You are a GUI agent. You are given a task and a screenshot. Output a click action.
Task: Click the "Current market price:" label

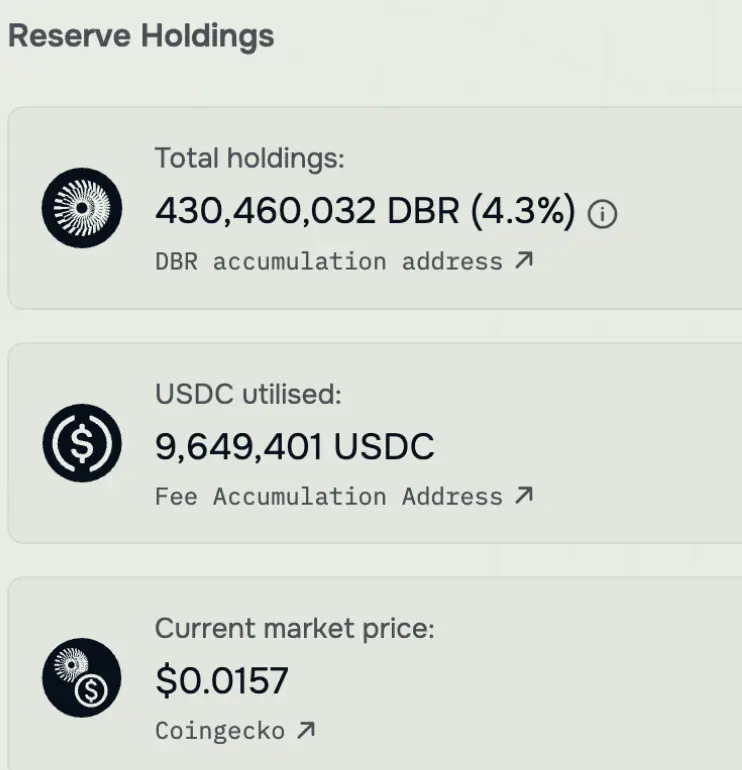[x=295, y=629]
